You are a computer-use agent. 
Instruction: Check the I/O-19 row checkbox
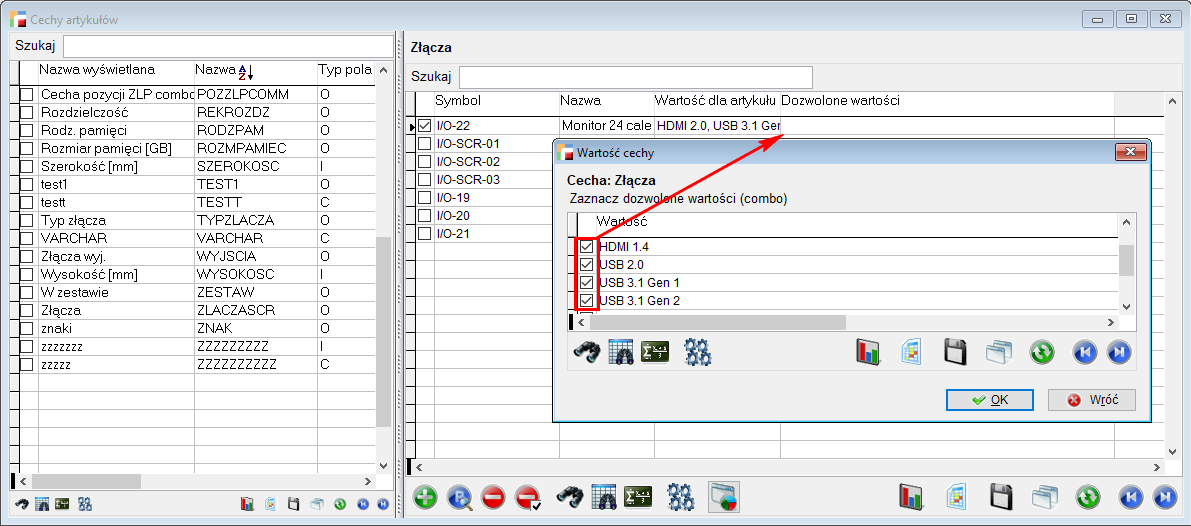[425, 198]
